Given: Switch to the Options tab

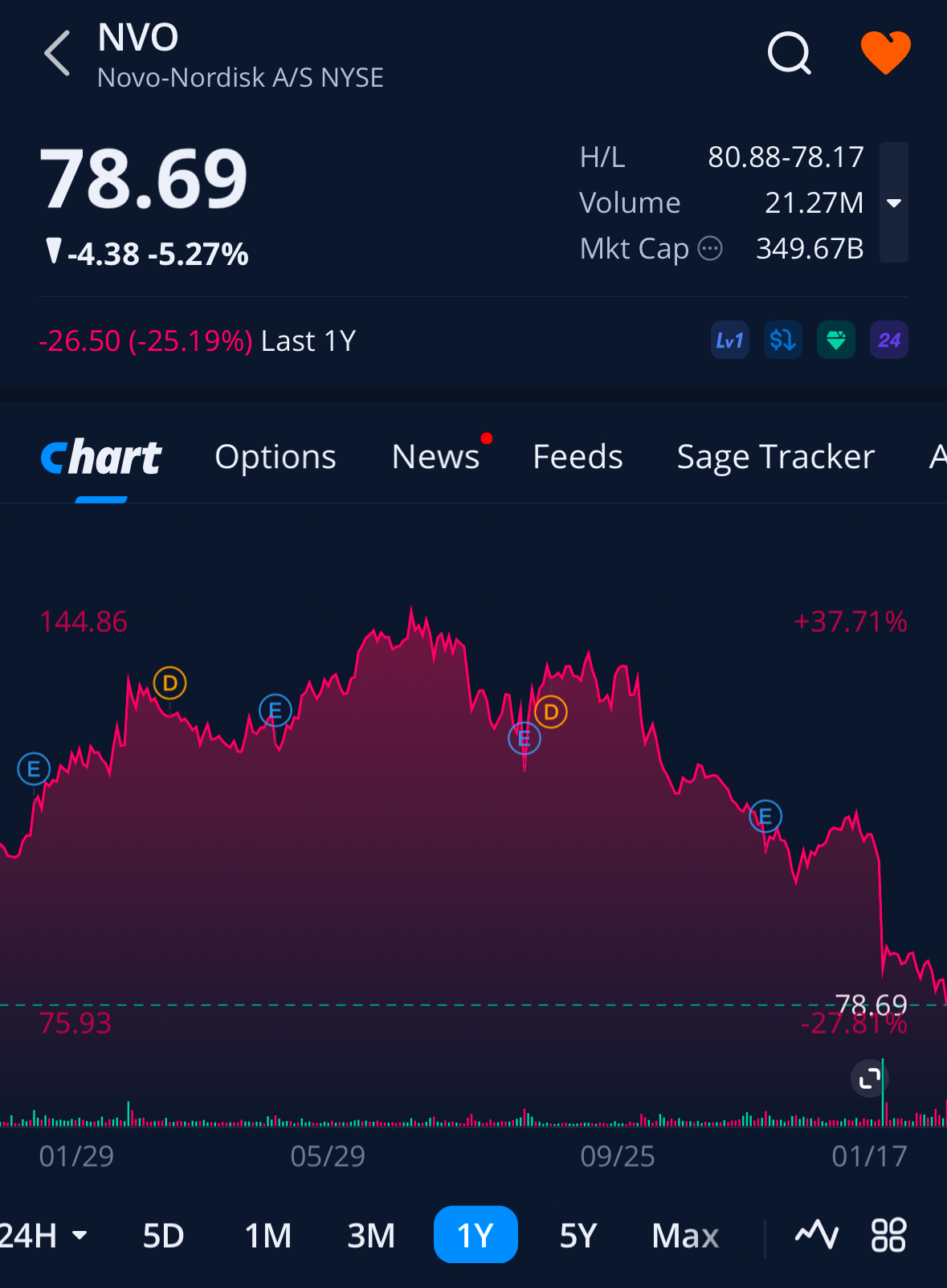Looking at the screenshot, I should 276,457.
